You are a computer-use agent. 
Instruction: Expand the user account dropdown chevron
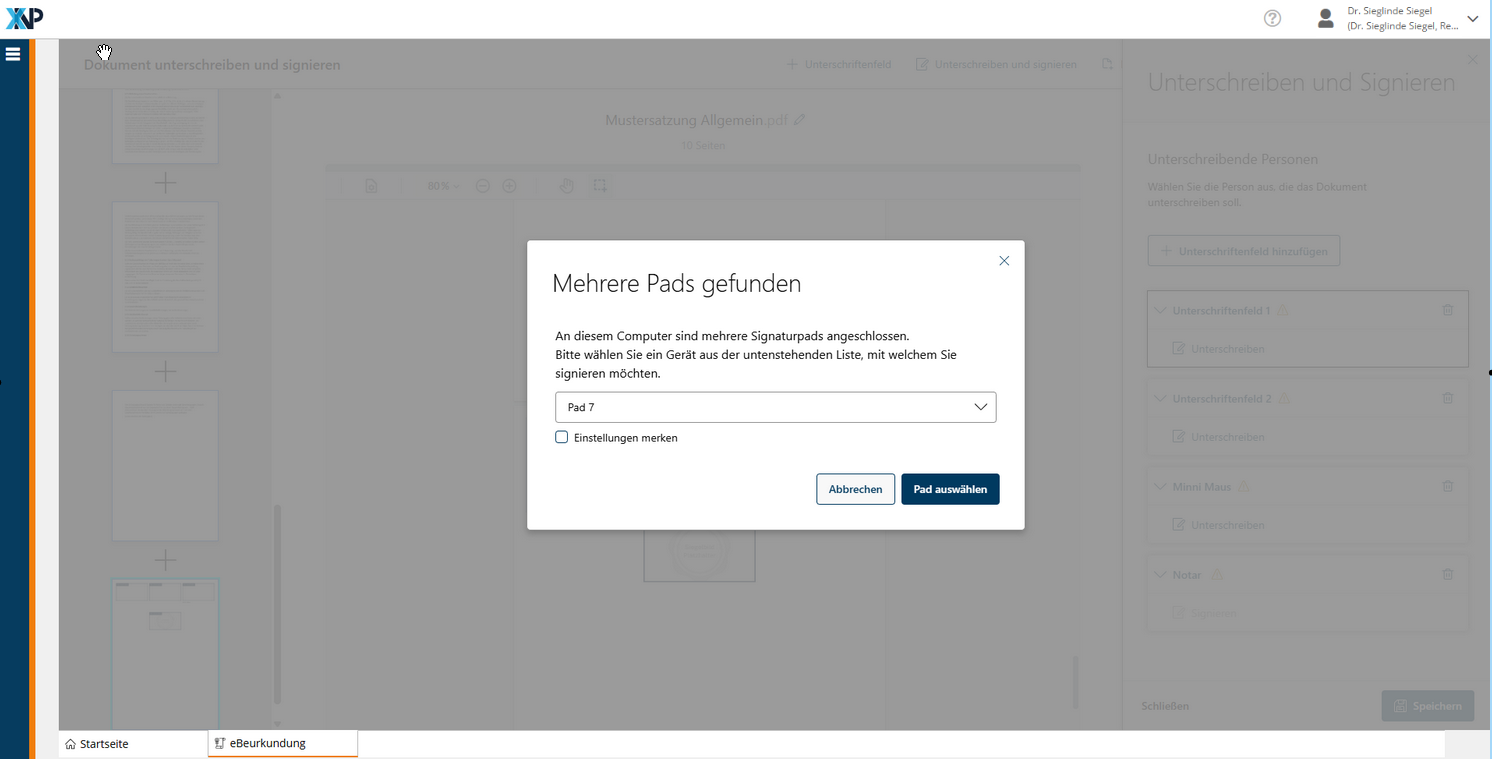click(x=1472, y=18)
